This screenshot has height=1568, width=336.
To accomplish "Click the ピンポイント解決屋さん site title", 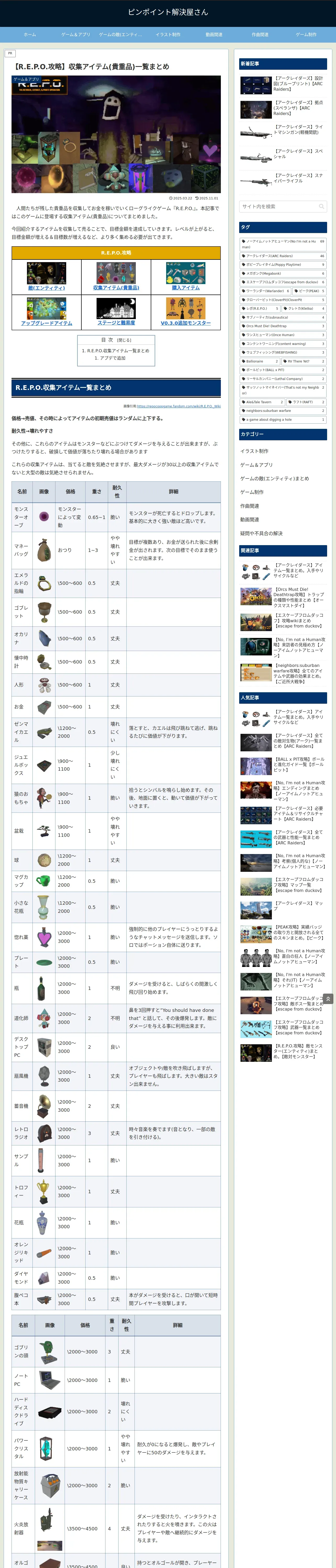I will click(168, 12).
